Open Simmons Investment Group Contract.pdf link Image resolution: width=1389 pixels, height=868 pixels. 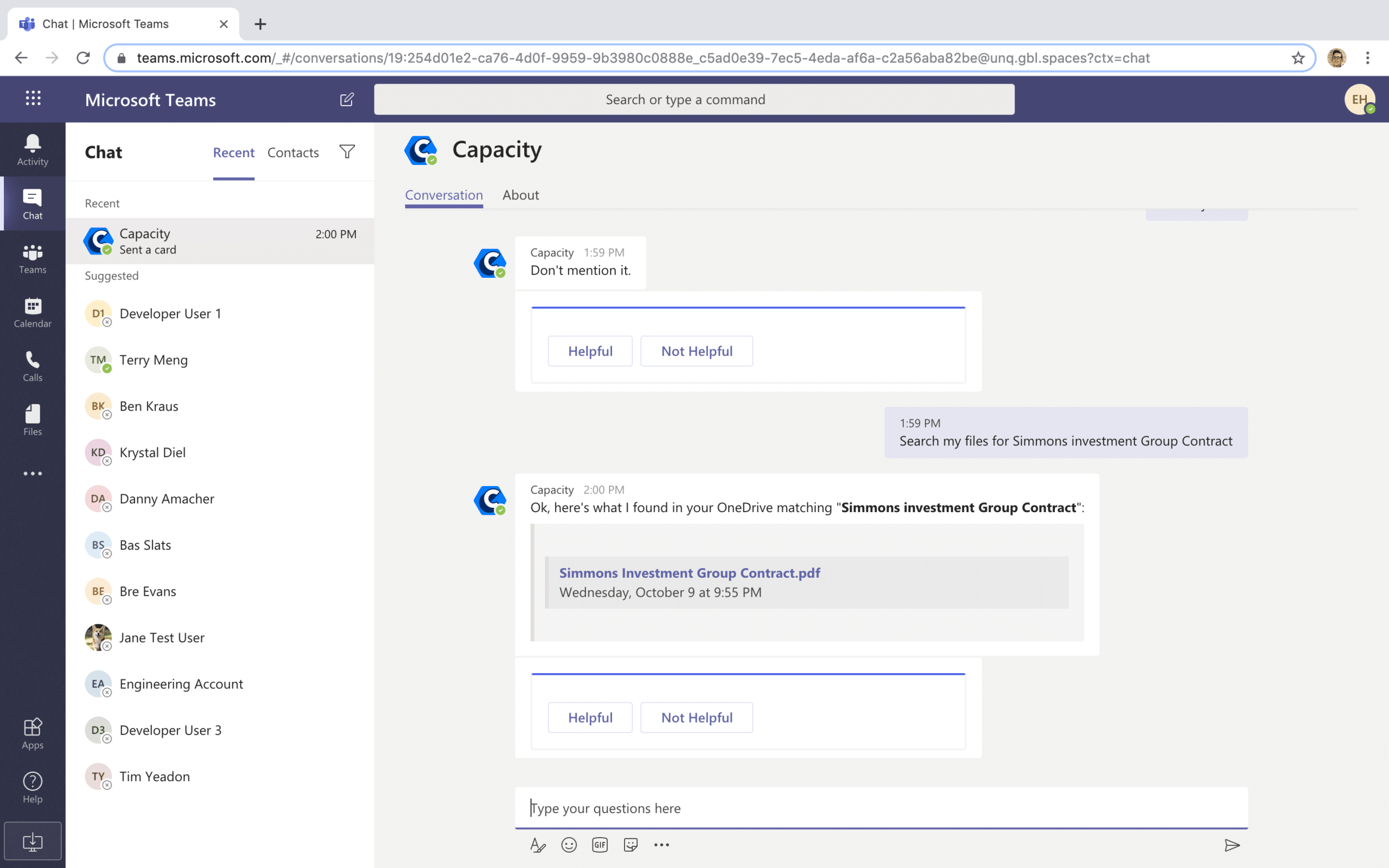coord(689,573)
